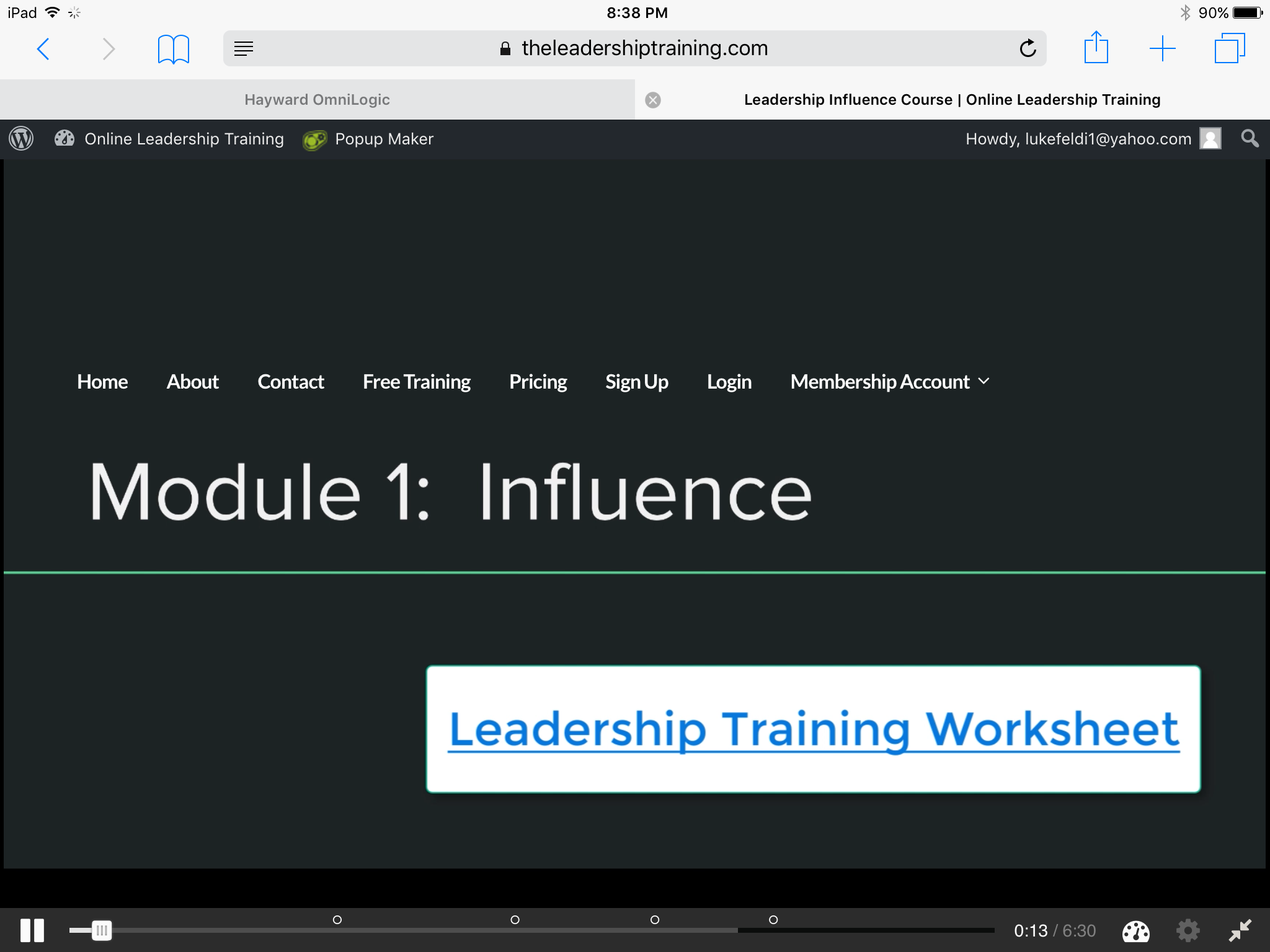Tap the Bluetooth status icon
This screenshot has width=1270, height=952.
click(1185, 12)
